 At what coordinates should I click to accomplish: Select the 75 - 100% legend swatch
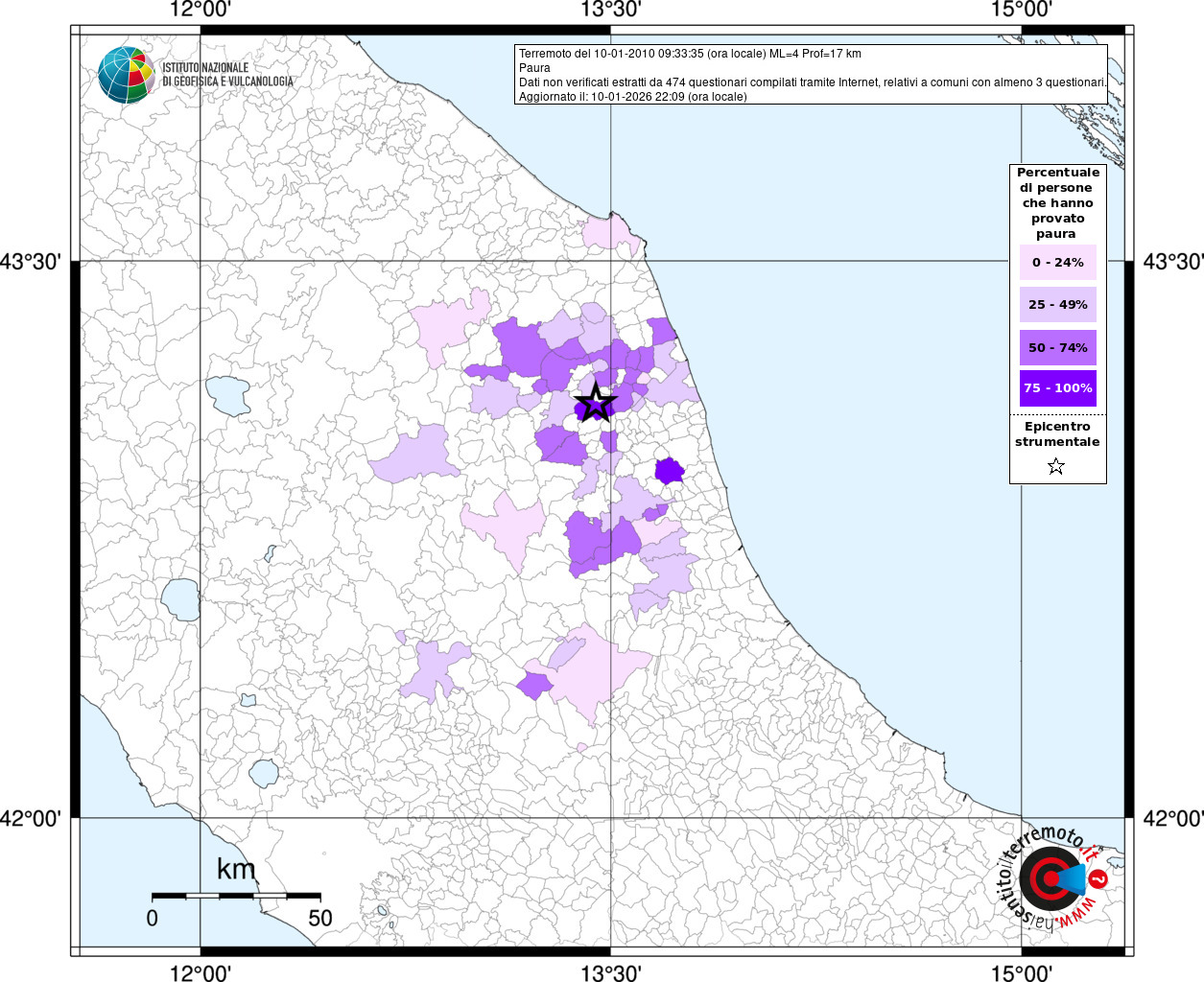[1057, 388]
